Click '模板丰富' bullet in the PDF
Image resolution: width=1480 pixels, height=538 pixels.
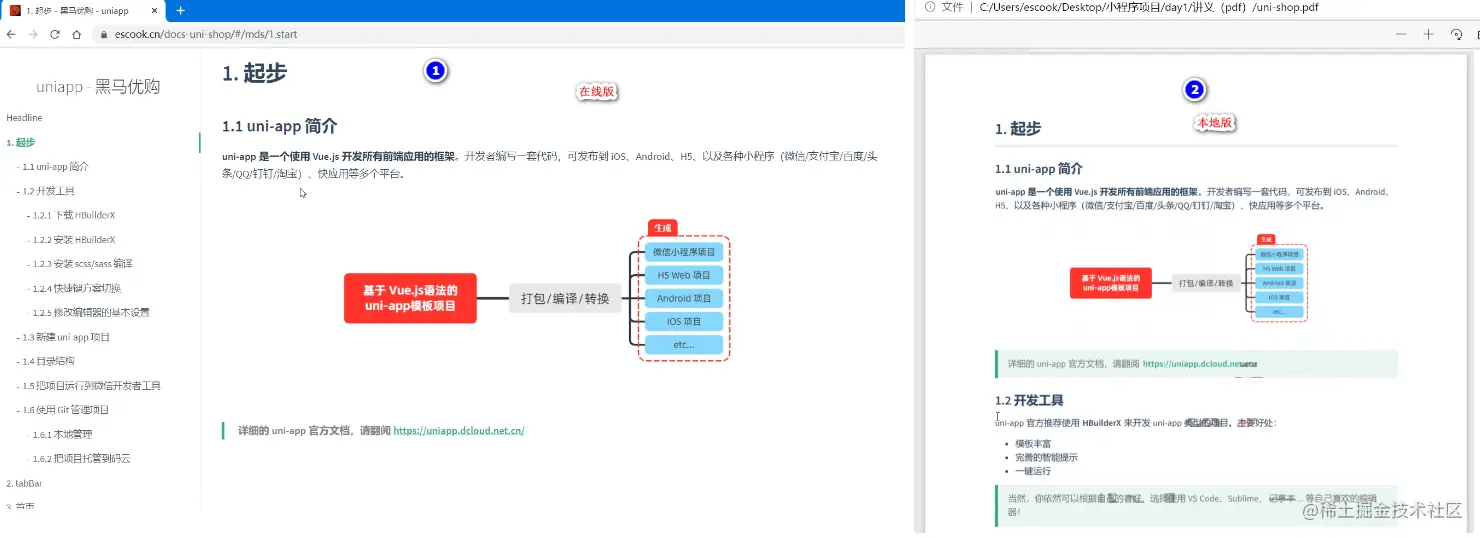pyautogui.click(x=1033, y=443)
